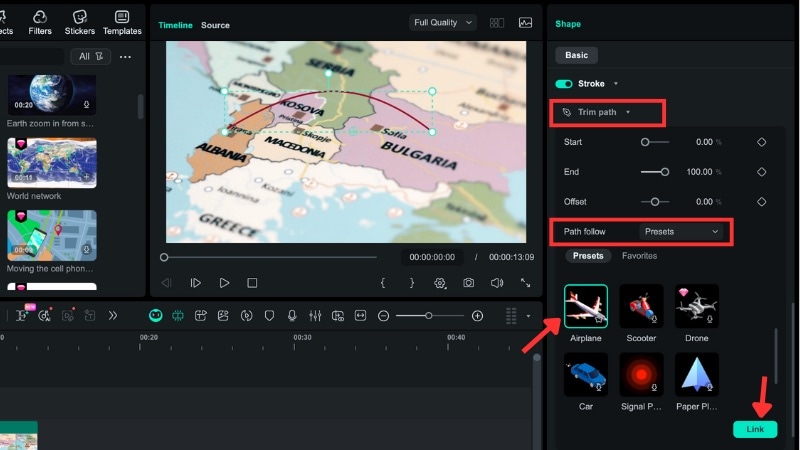Toggle the Stroke switch off
The width and height of the screenshot is (800, 450).
(564, 84)
